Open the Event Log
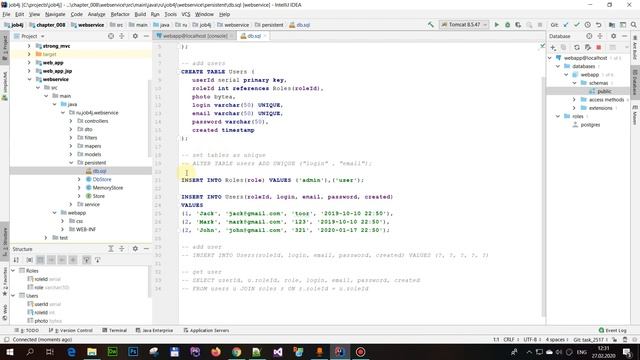Image resolution: width=640 pixels, height=360 pixels. pos(613,330)
